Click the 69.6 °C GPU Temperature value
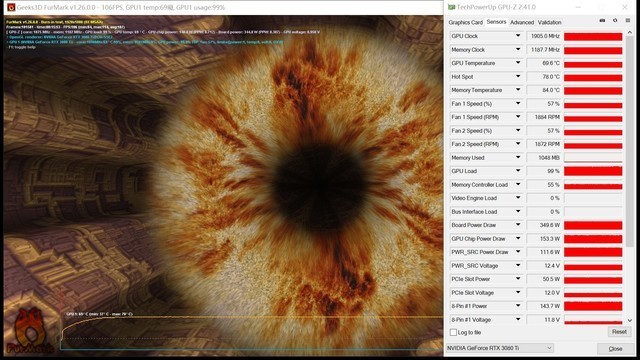Screen dimensions: 640x360 click(x=551, y=63)
